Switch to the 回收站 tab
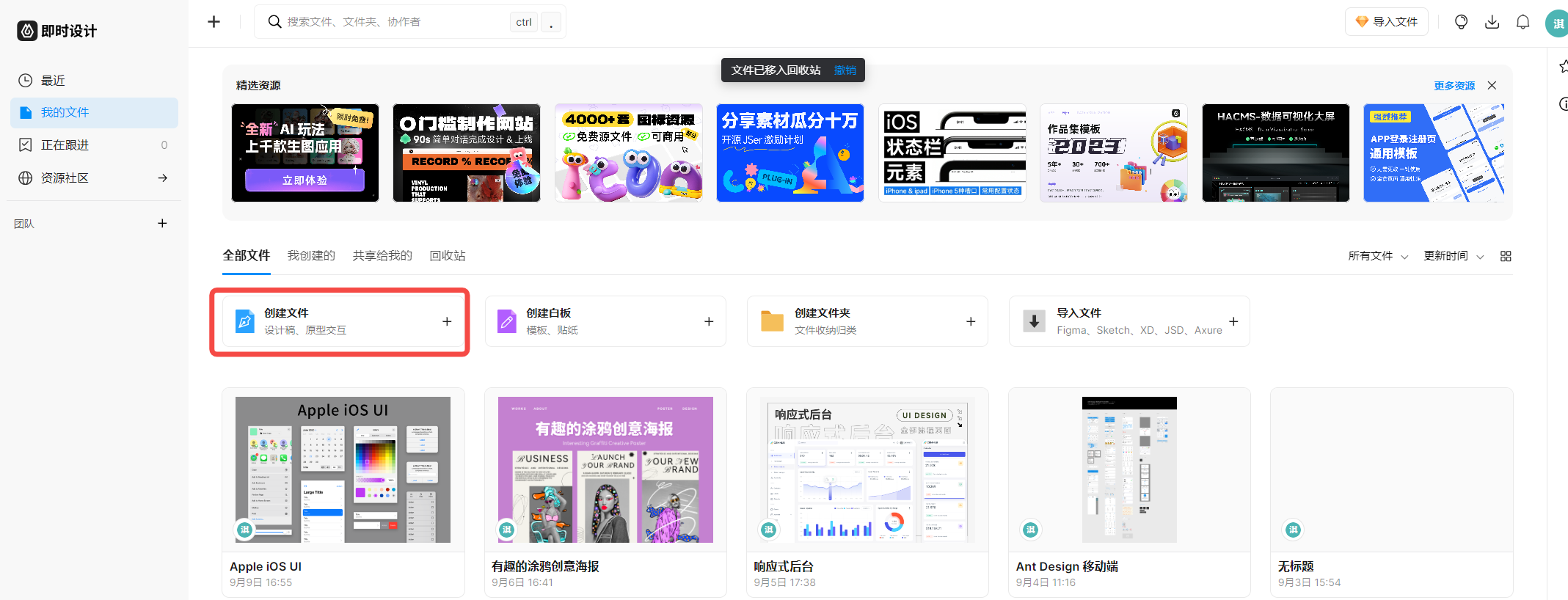 [x=448, y=255]
